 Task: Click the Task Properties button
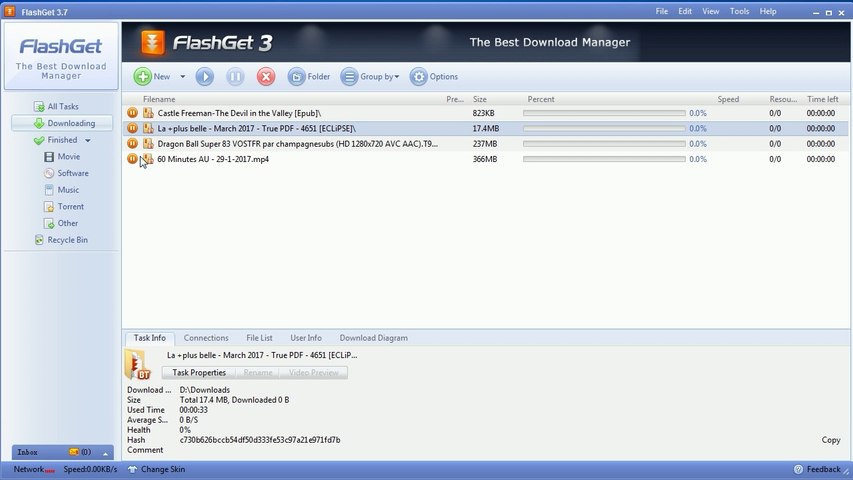(199, 373)
